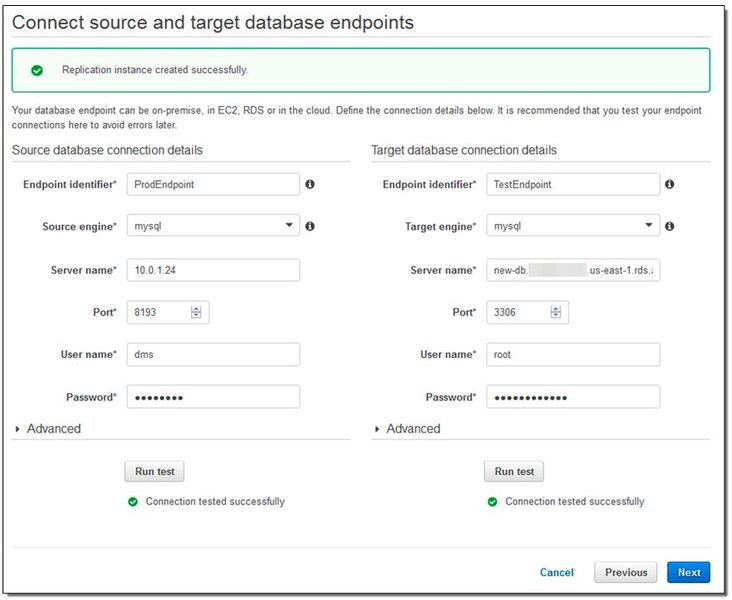The width and height of the screenshot is (732, 600).
Task: Click the Next button
Action: [689, 573]
